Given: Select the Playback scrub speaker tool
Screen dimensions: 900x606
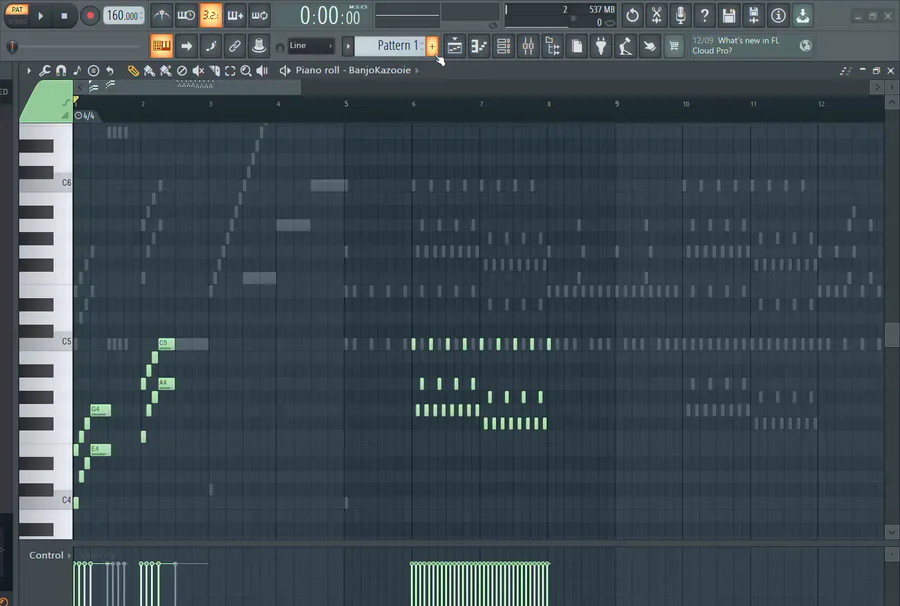Looking at the screenshot, I should tap(262, 71).
